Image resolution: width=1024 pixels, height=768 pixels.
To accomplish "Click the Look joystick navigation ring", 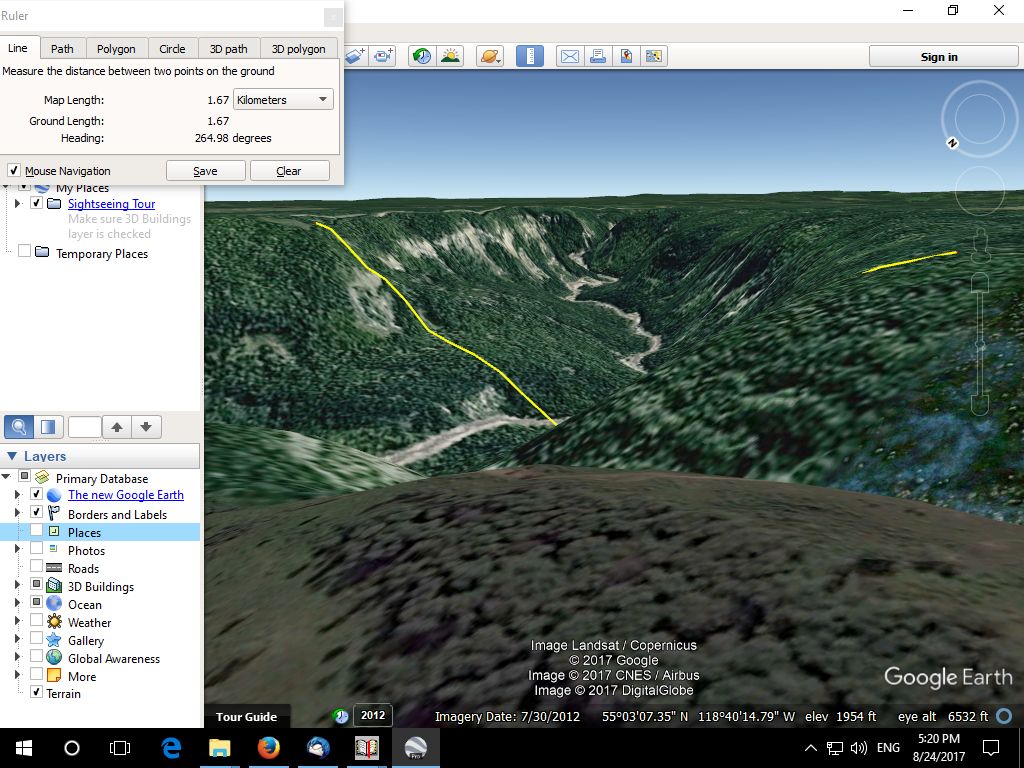I will (979, 119).
